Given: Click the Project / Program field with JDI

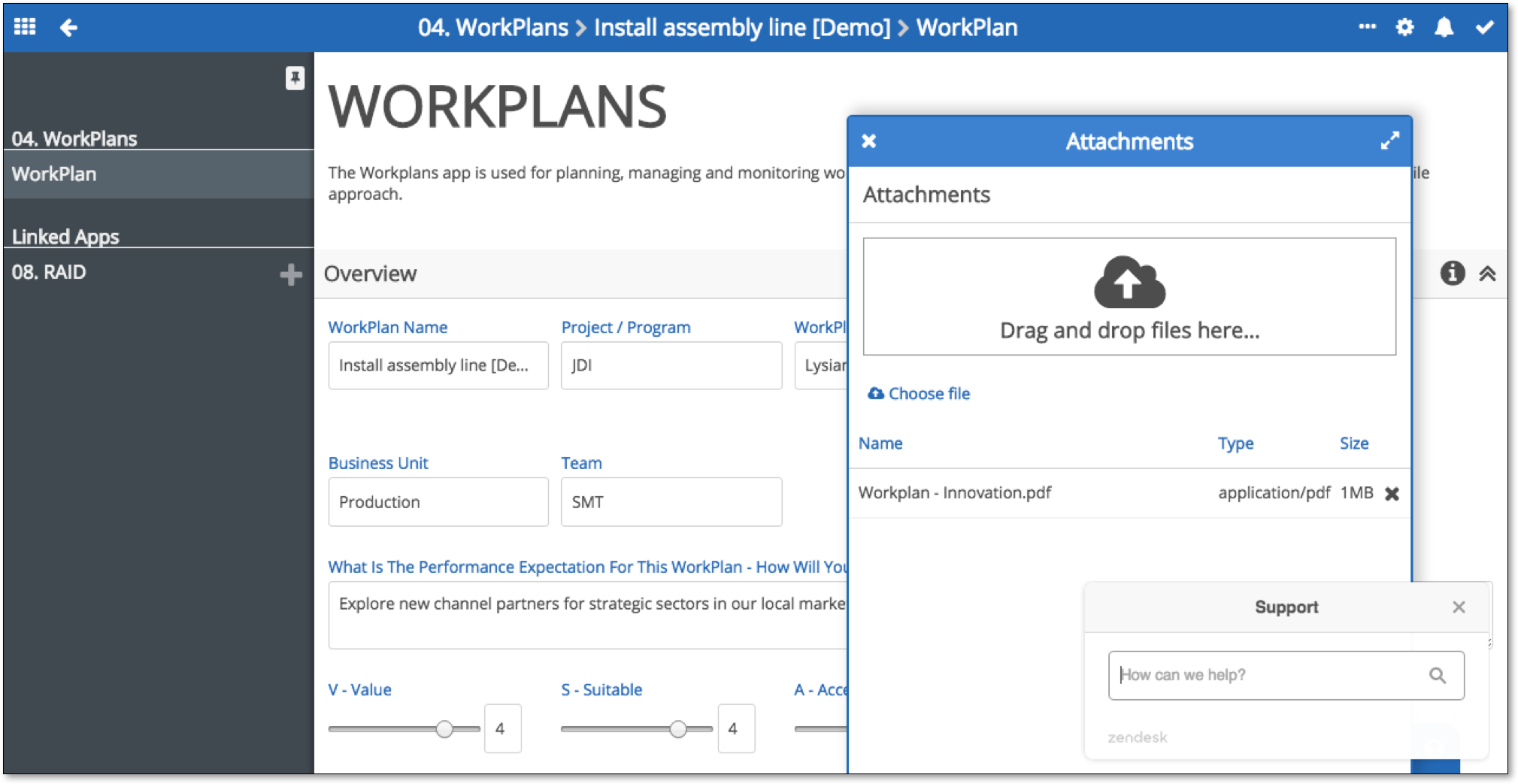Looking at the screenshot, I should coord(671,365).
